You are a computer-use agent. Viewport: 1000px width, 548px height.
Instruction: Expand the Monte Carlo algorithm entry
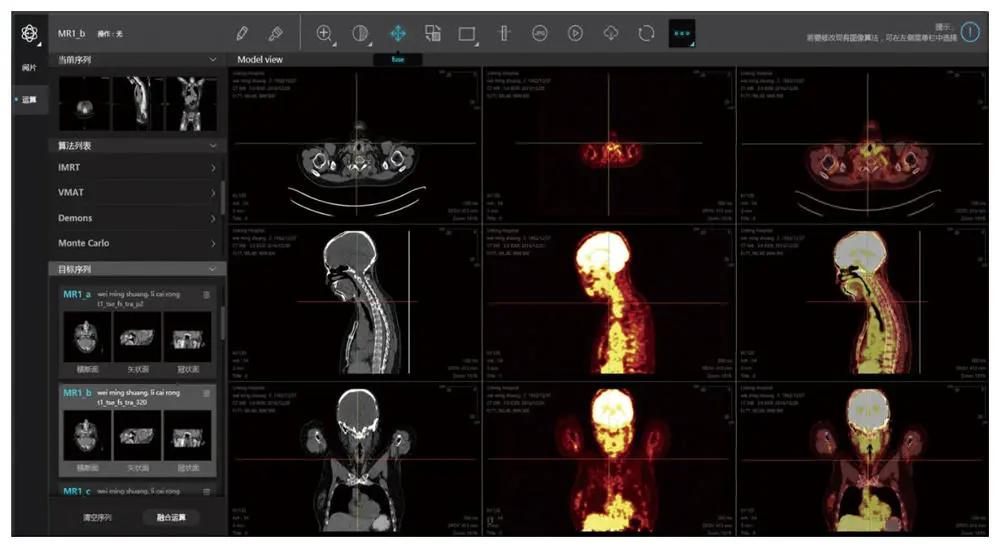(136, 243)
